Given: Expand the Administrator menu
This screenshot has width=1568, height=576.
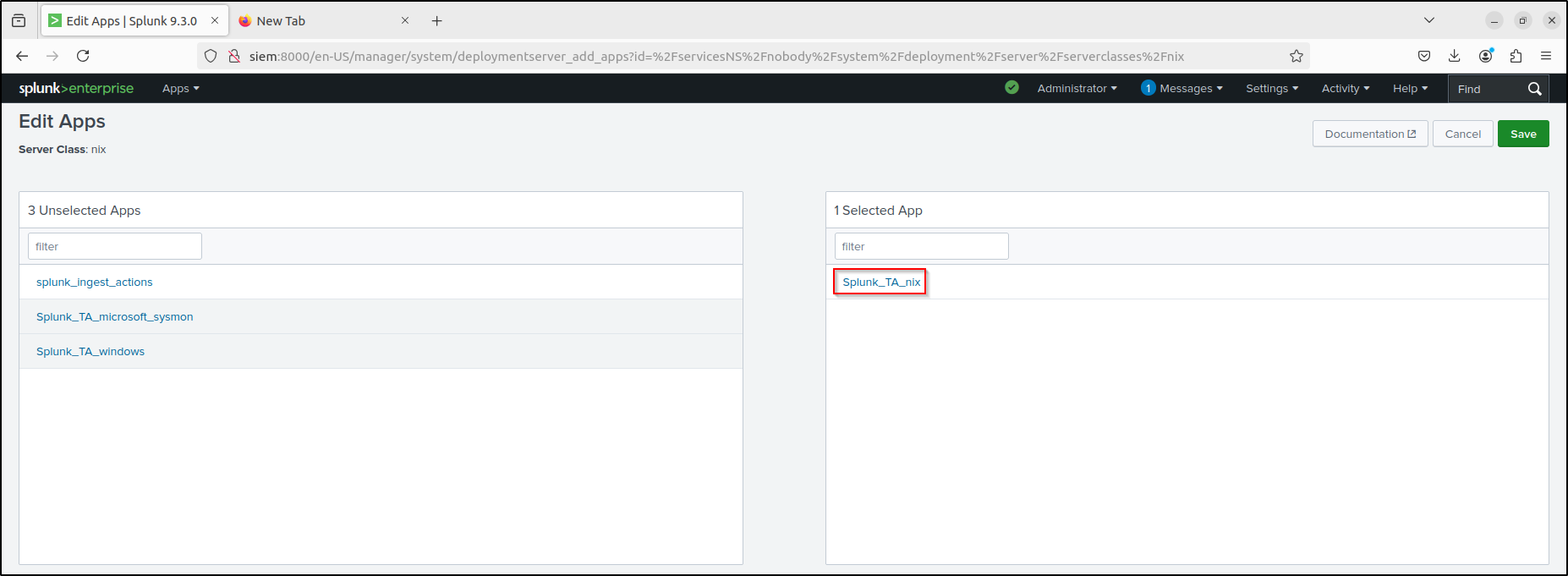Looking at the screenshot, I should [x=1077, y=88].
